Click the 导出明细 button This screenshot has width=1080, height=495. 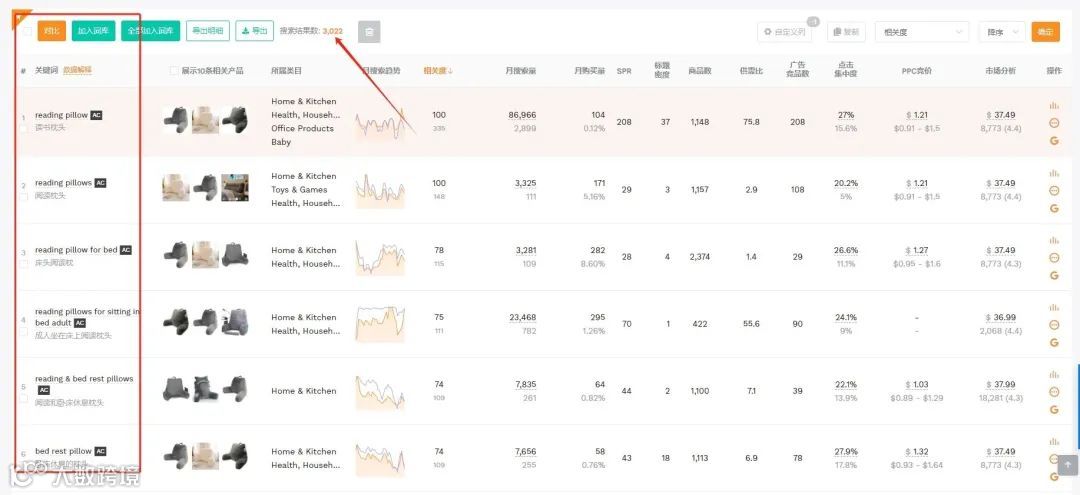coord(207,31)
